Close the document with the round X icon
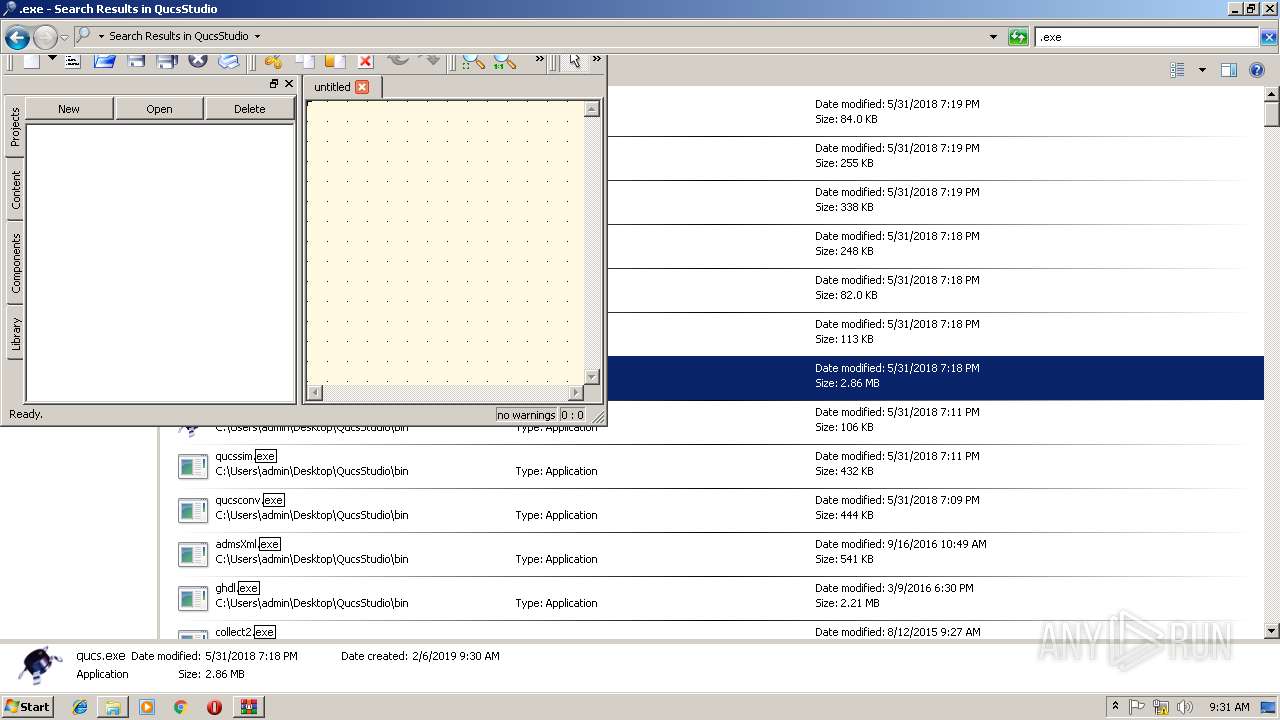 [198, 61]
